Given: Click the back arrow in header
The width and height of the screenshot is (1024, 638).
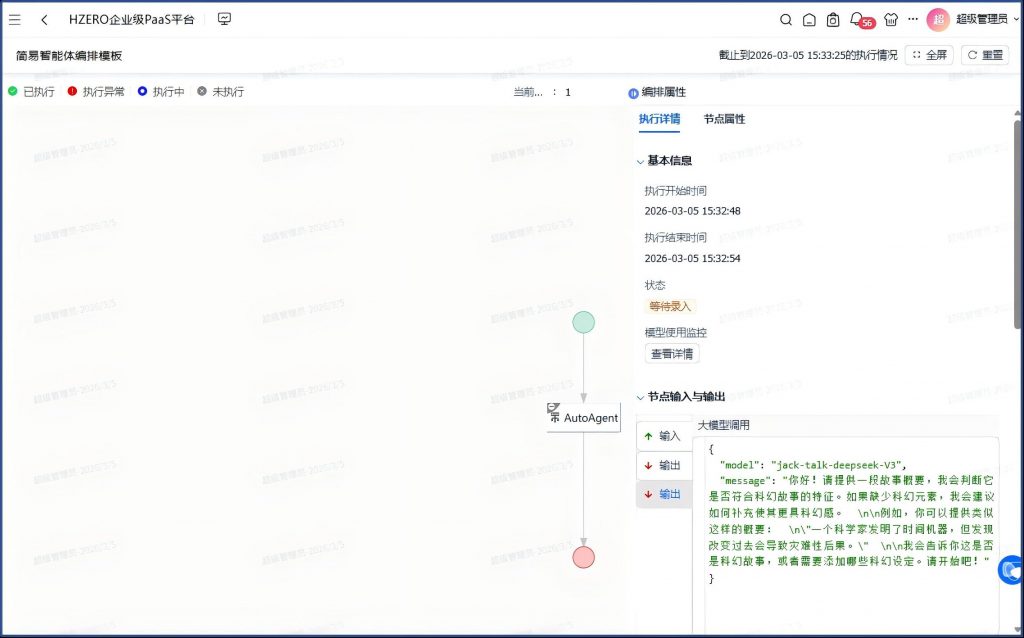Looking at the screenshot, I should (x=44, y=19).
